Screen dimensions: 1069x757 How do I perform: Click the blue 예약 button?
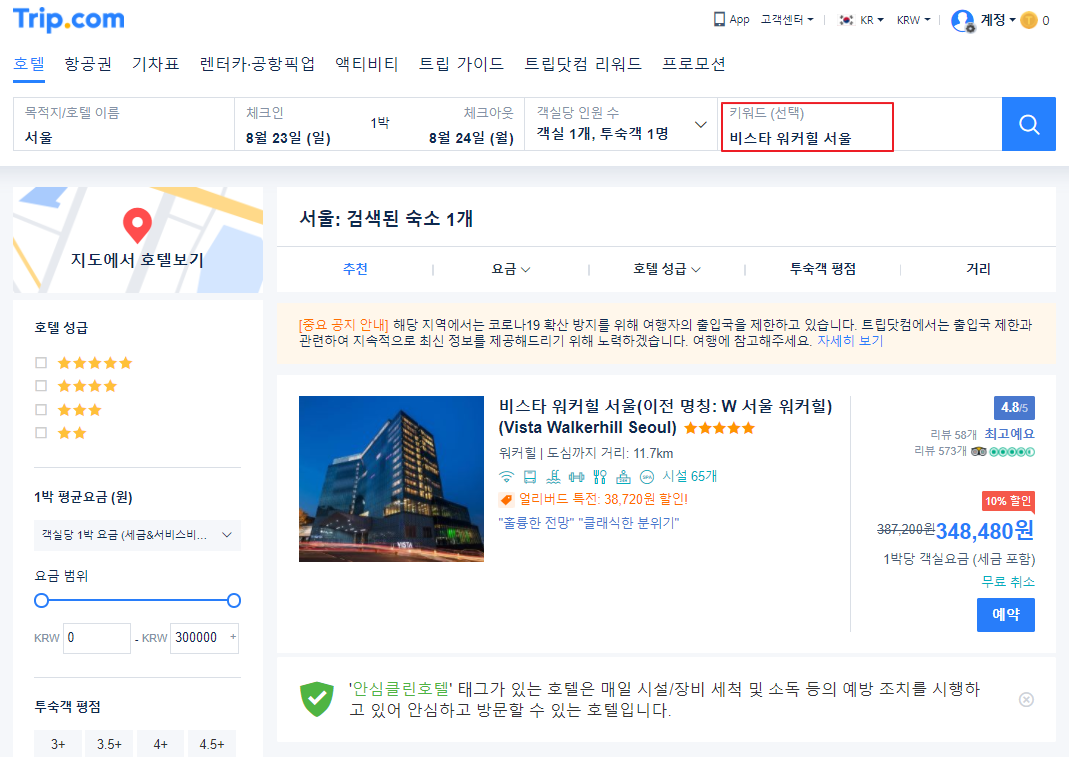pyautogui.click(x=1006, y=614)
